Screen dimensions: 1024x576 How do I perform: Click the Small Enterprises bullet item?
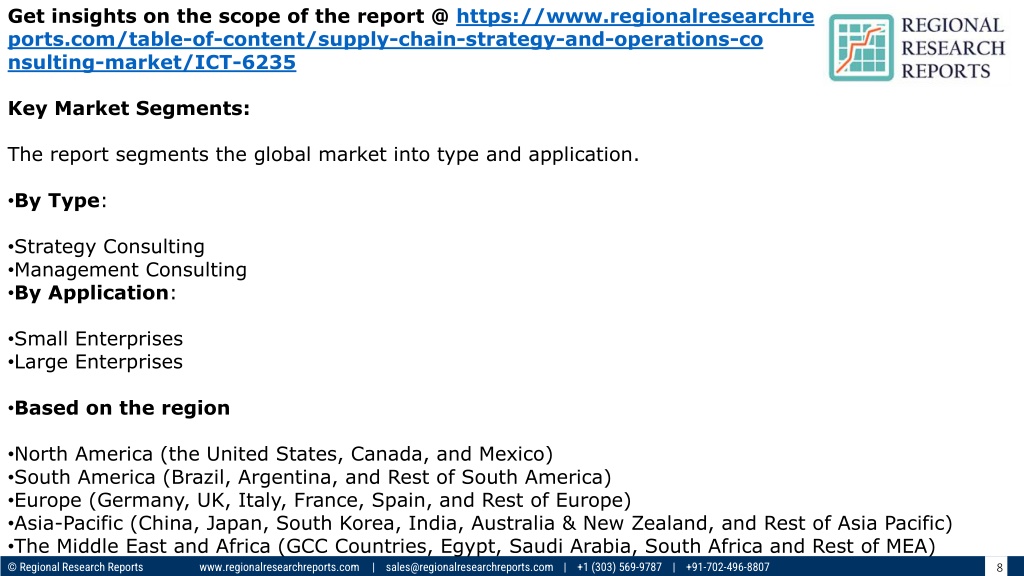coord(98,339)
